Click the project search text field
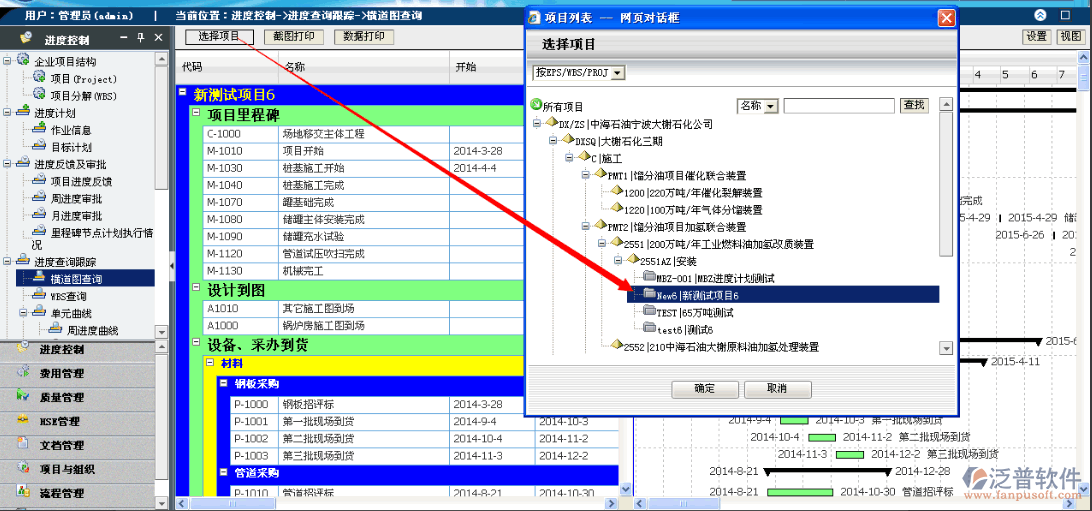 coord(838,106)
